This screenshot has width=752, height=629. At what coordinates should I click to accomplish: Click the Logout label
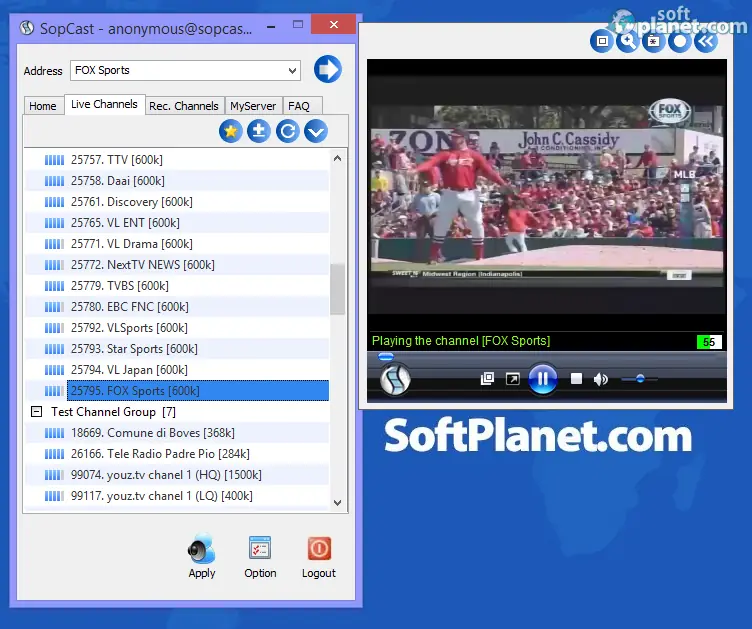click(319, 573)
